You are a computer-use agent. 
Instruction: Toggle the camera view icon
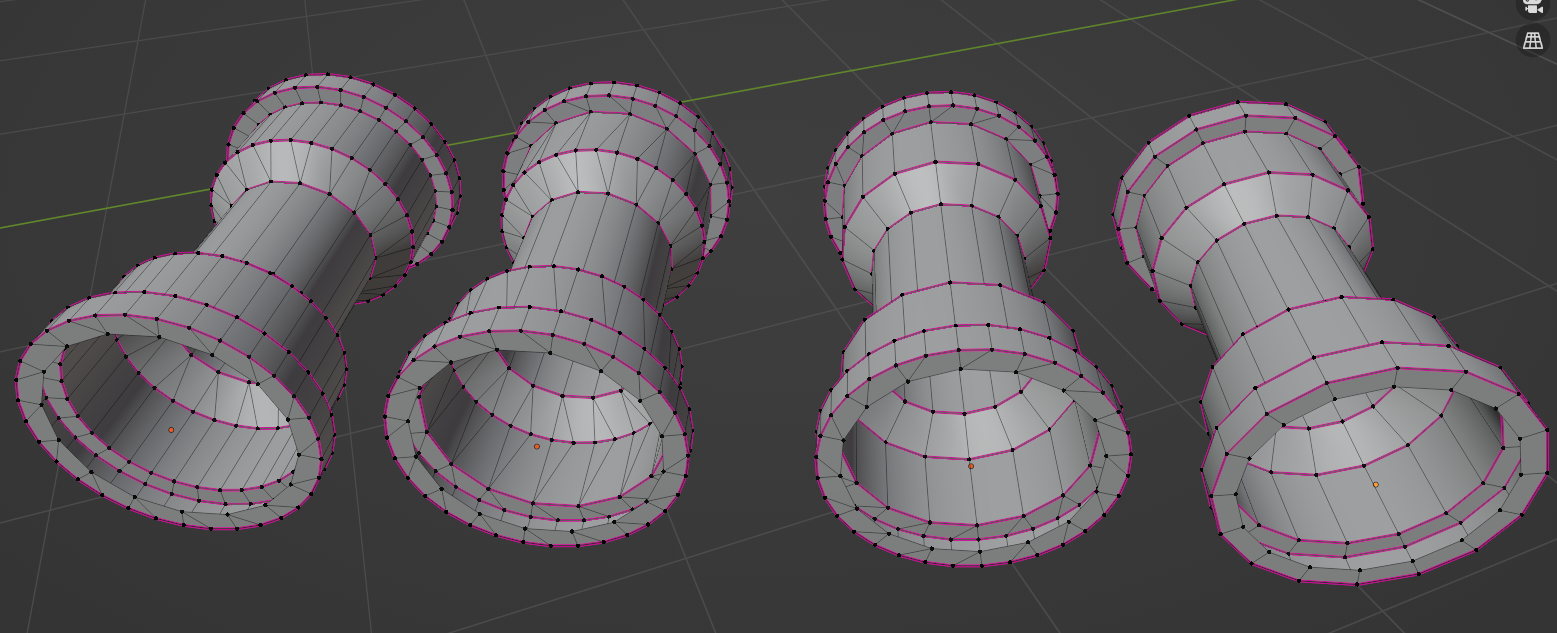(1533, 6)
